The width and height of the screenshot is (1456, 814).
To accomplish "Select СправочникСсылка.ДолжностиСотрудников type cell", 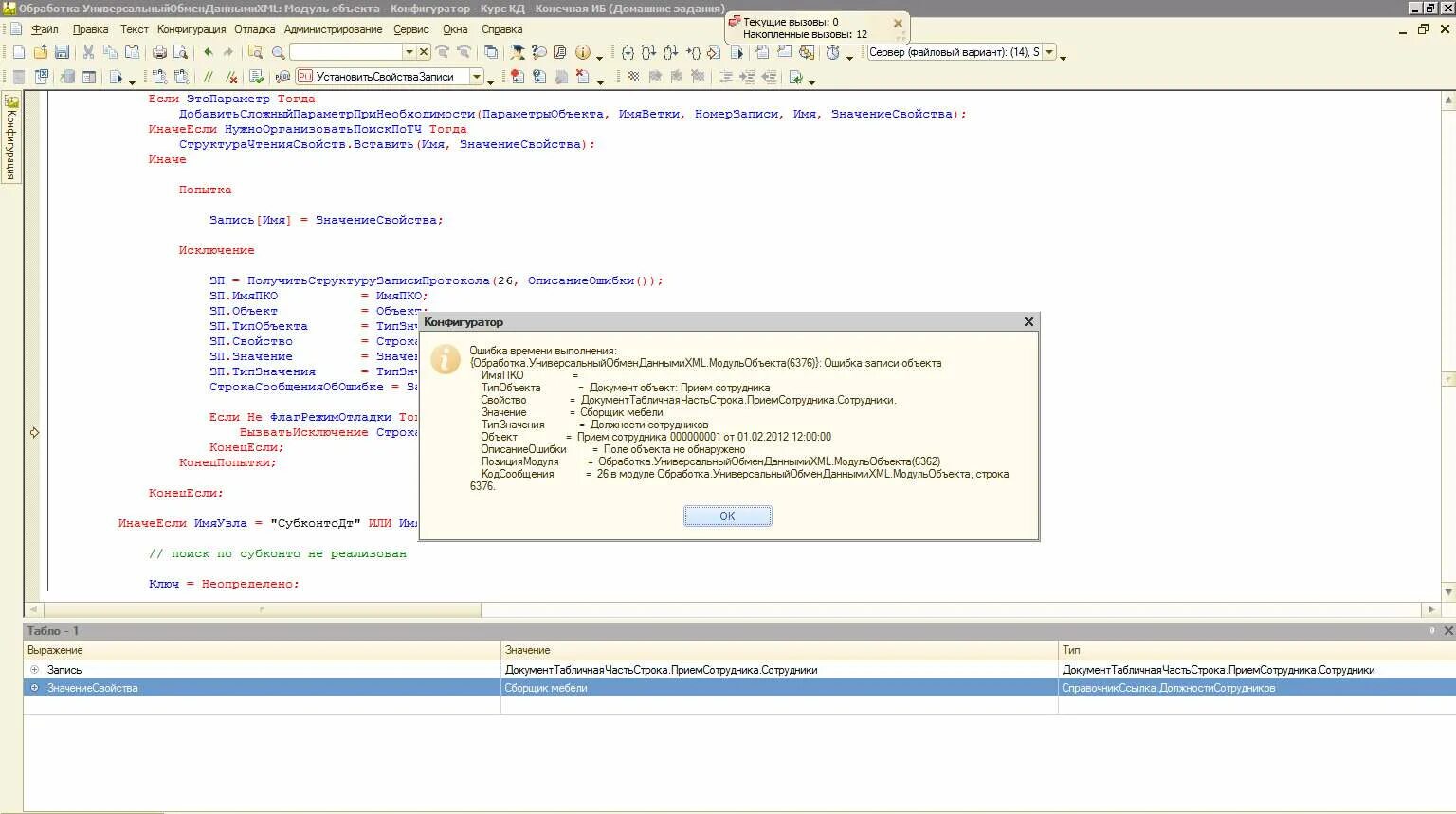I will [x=1257, y=688].
